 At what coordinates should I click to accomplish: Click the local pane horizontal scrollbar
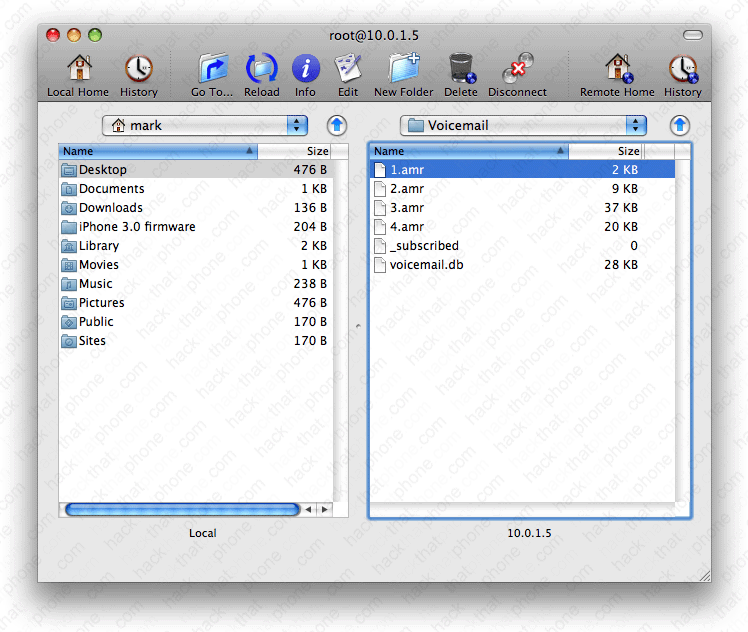click(180, 509)
